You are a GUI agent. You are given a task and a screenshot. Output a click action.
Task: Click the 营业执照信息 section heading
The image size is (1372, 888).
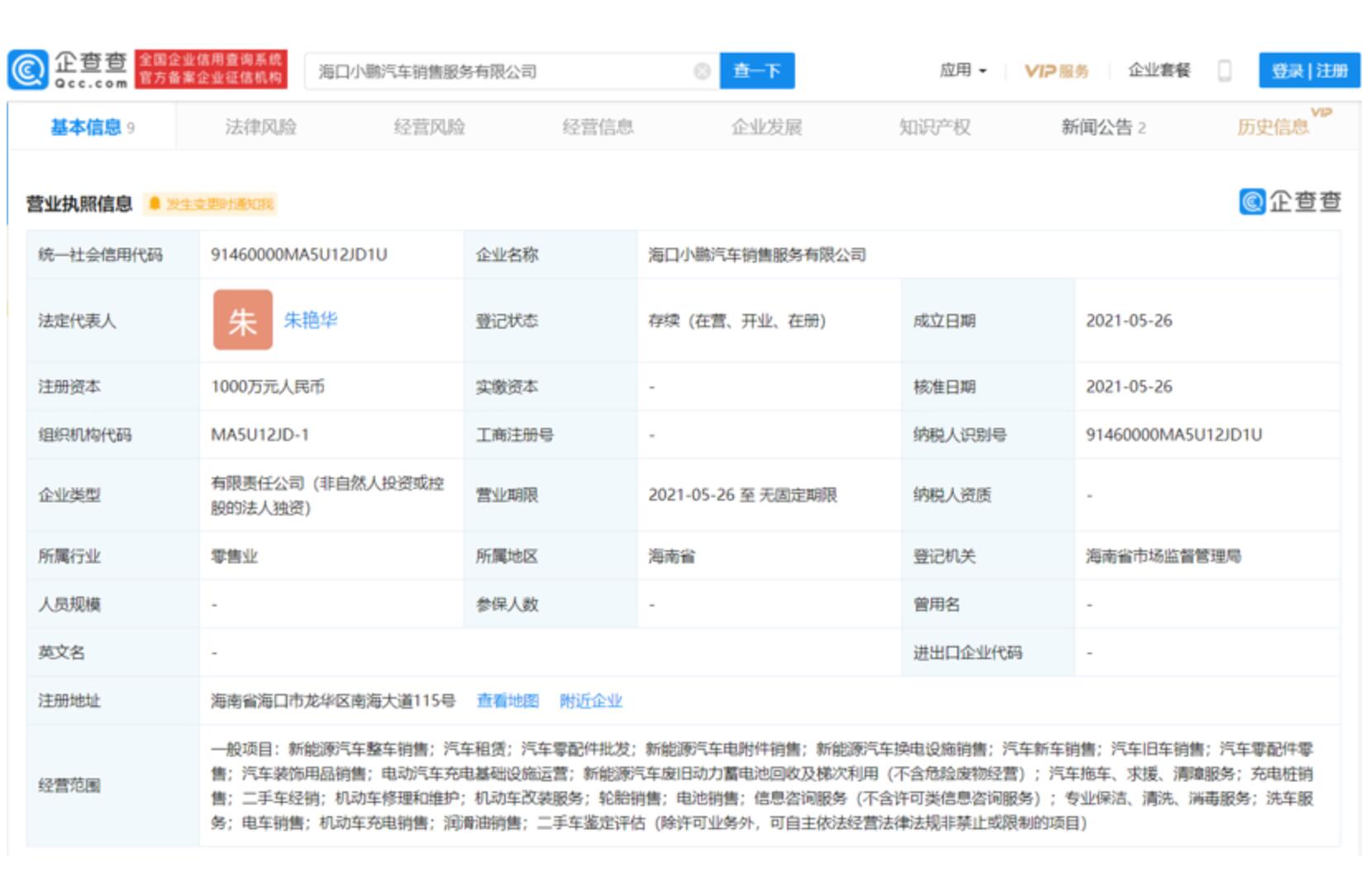coord(79,204)
